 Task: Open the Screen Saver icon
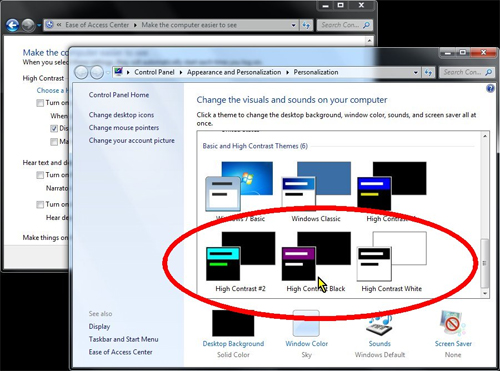coord(452,323)
